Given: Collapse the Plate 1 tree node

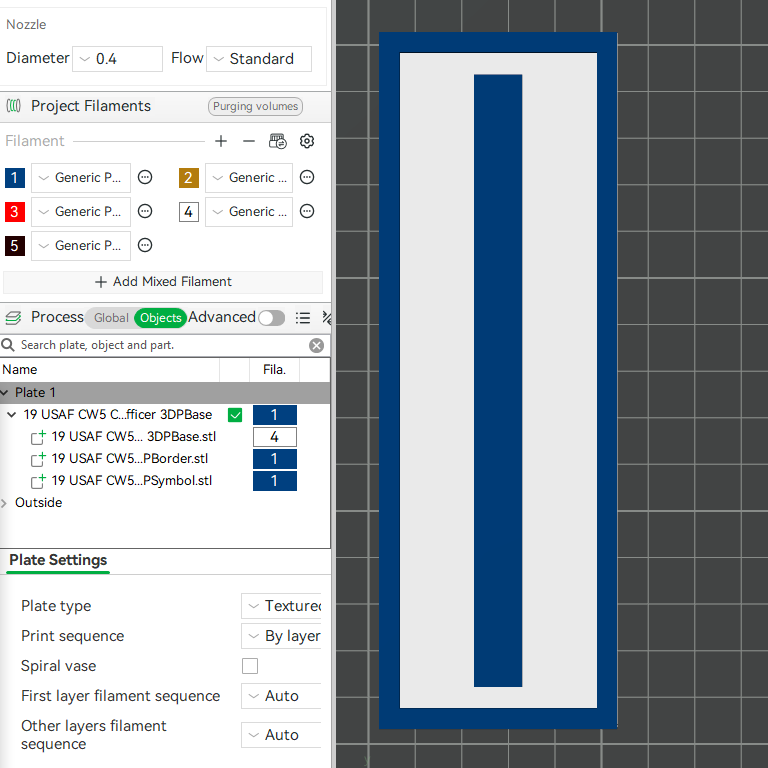Looking at the screenshot, I should tap(4, 392).
